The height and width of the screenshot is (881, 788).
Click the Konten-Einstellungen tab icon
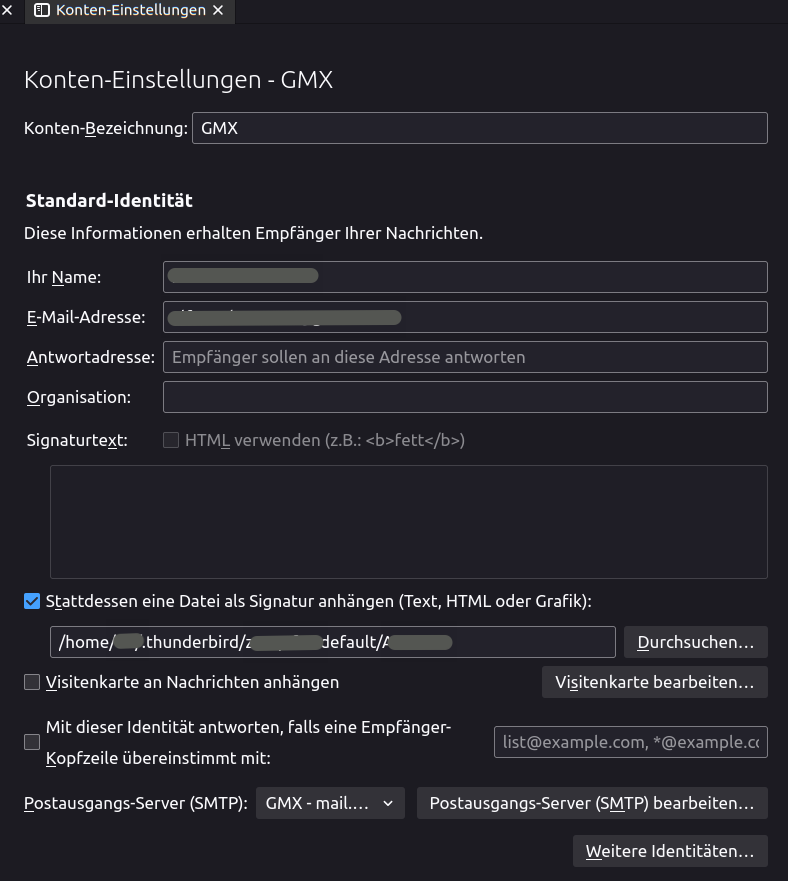41,11
